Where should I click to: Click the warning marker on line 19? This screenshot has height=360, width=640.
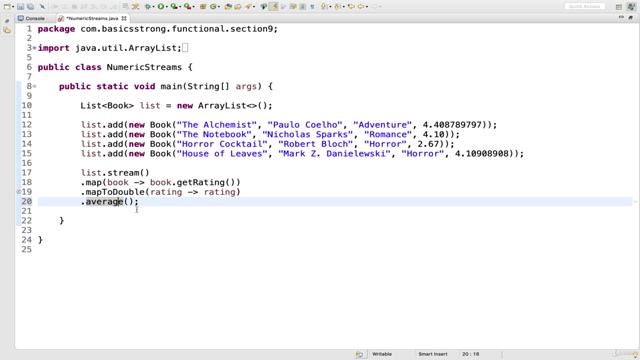18,192
